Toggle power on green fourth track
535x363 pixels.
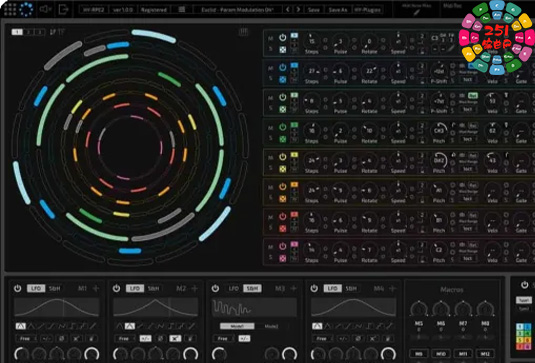[283, 127]
